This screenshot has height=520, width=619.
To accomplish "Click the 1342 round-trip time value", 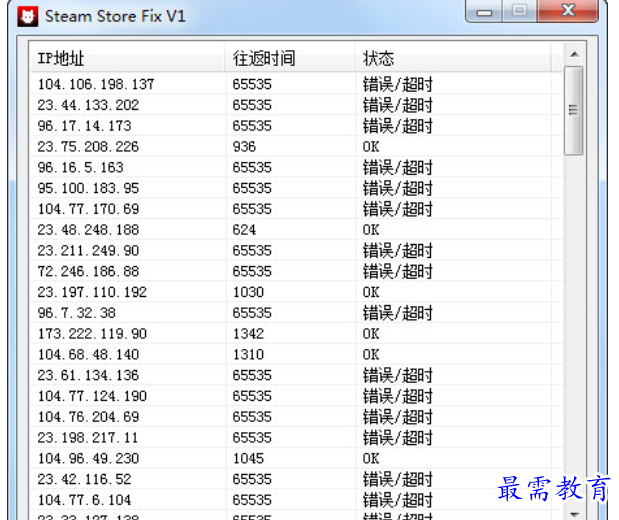I will tap(248, 334).
